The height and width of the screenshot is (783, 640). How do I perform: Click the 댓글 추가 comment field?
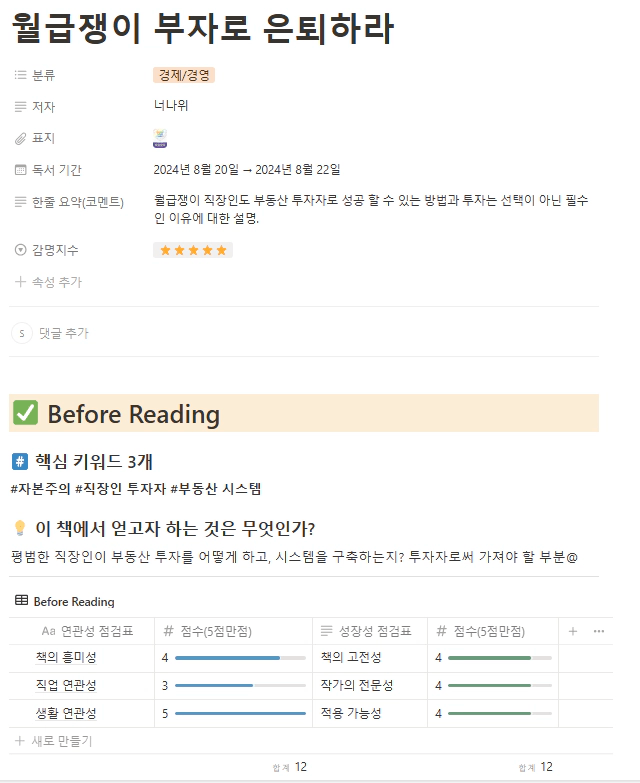tap(64, 333)
